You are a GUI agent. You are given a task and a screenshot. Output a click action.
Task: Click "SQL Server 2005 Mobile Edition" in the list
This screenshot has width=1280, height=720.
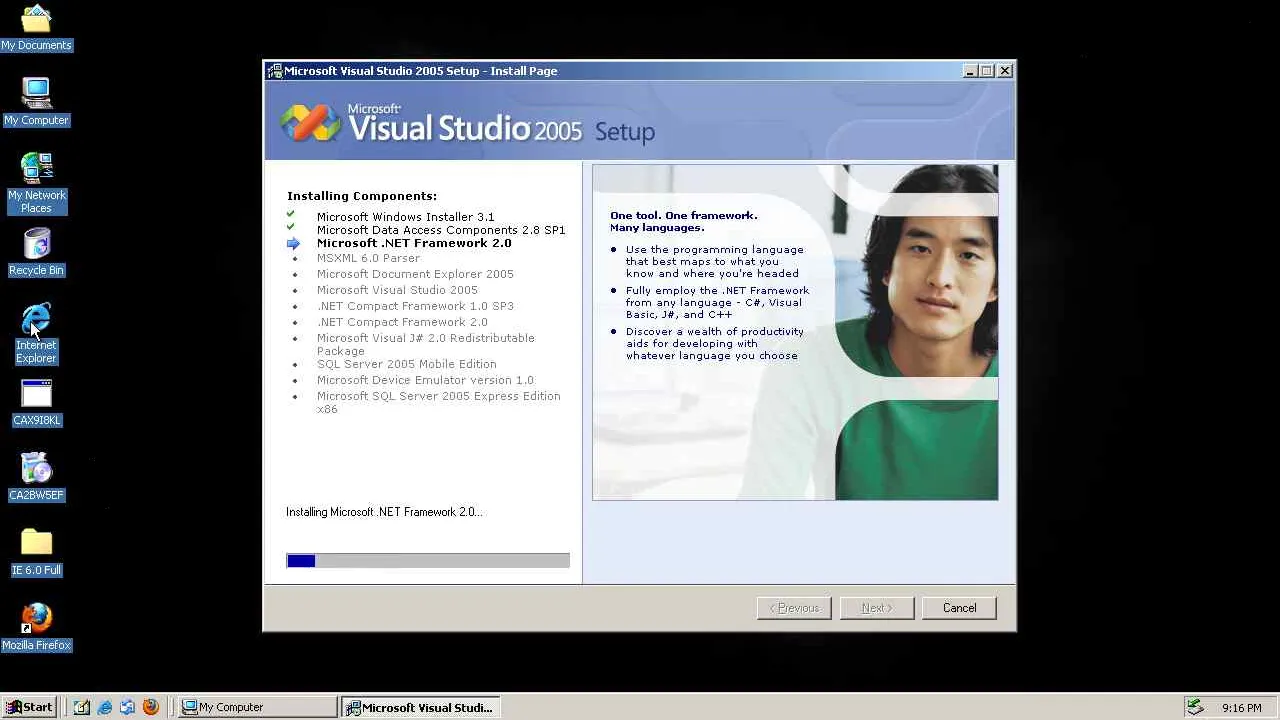406,364
